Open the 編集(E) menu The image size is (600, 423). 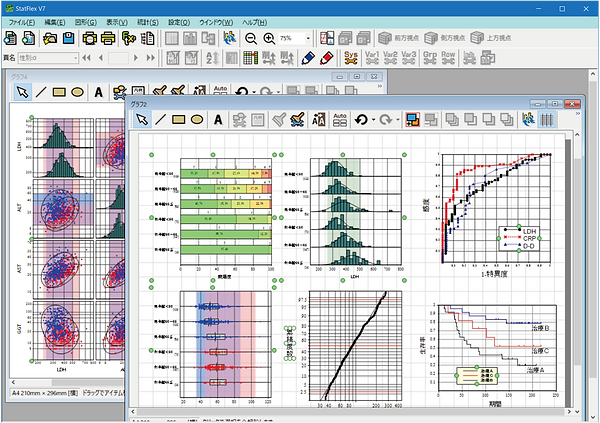pyautogui.click(x=55, y=23)
